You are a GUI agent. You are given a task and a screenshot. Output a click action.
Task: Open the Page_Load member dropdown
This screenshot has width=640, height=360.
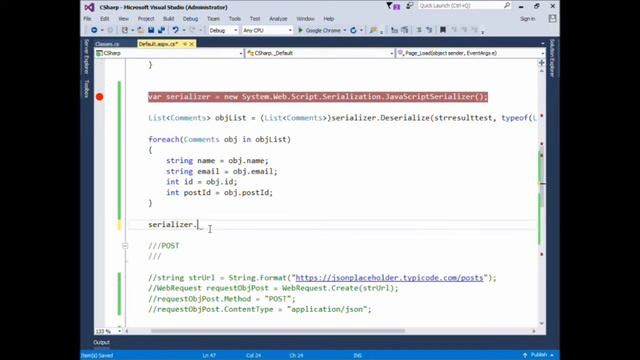[471, 53]
